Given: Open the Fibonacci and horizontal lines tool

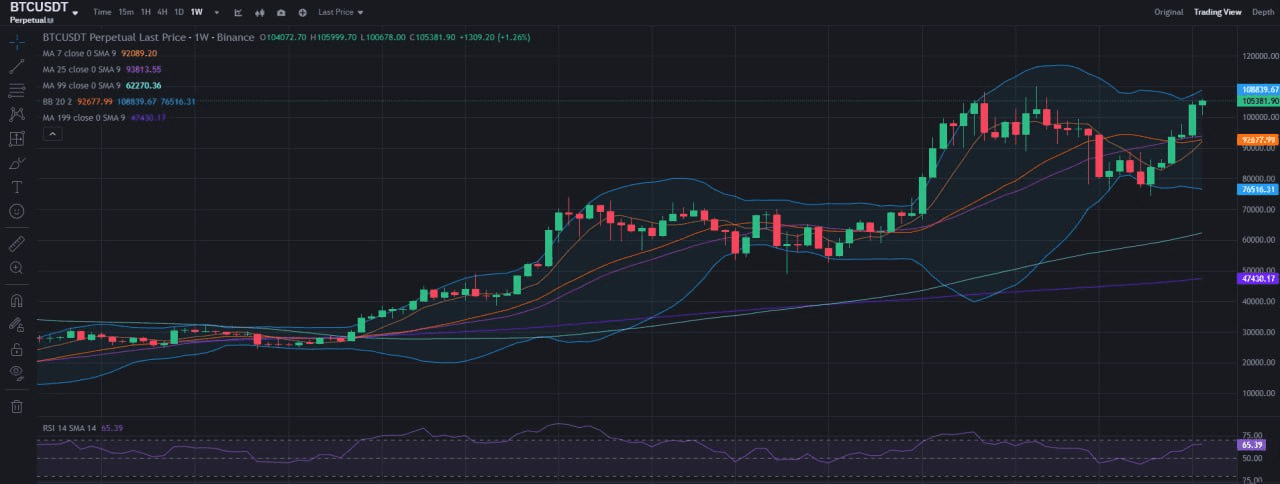Looking at the screenshot, I should [16, 90].
